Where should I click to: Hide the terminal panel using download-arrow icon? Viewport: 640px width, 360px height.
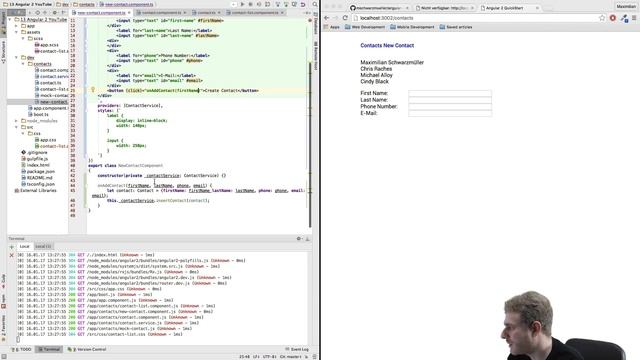point(307,238)
